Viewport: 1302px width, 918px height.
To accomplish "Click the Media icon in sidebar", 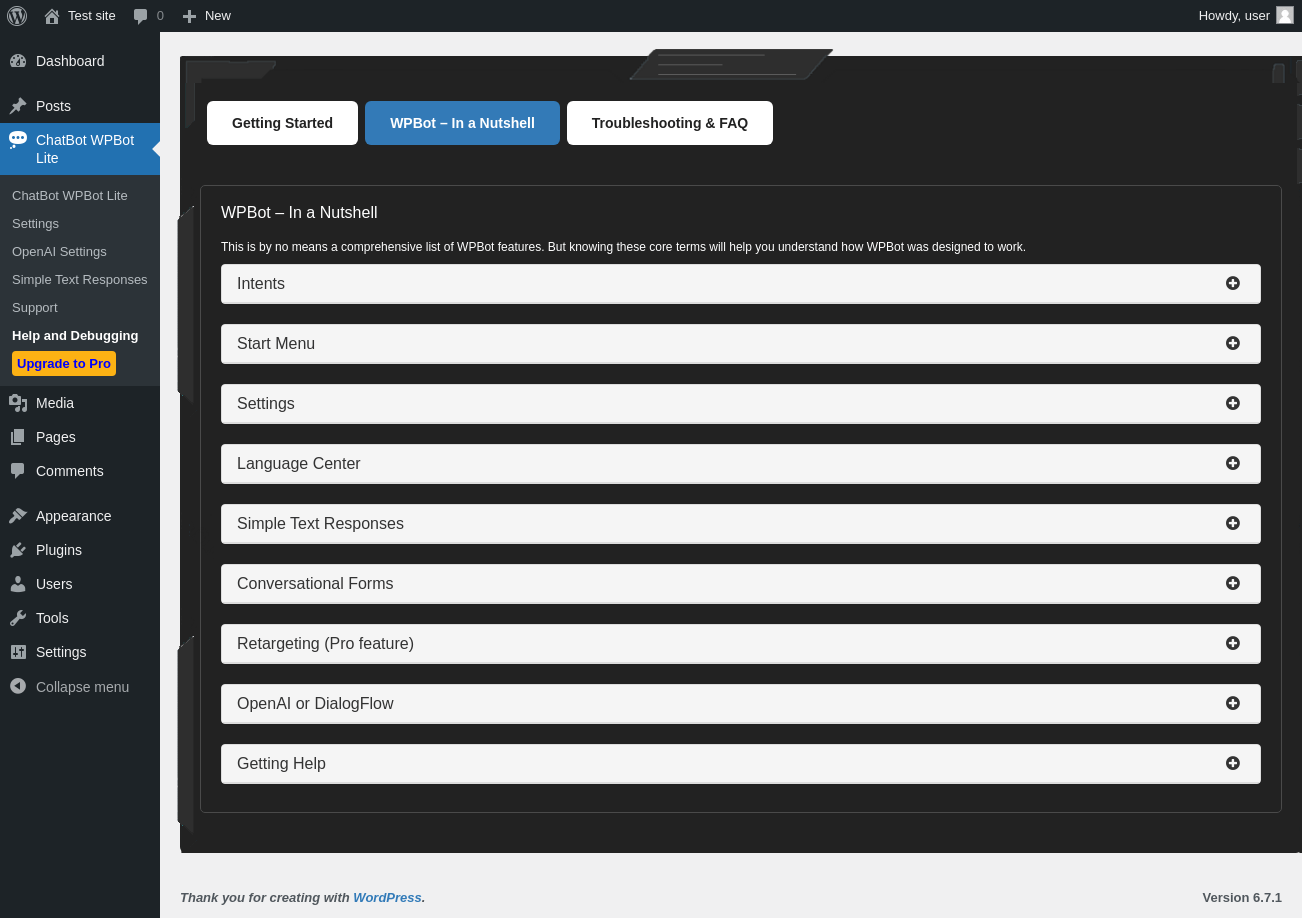I will pos(18,403).
